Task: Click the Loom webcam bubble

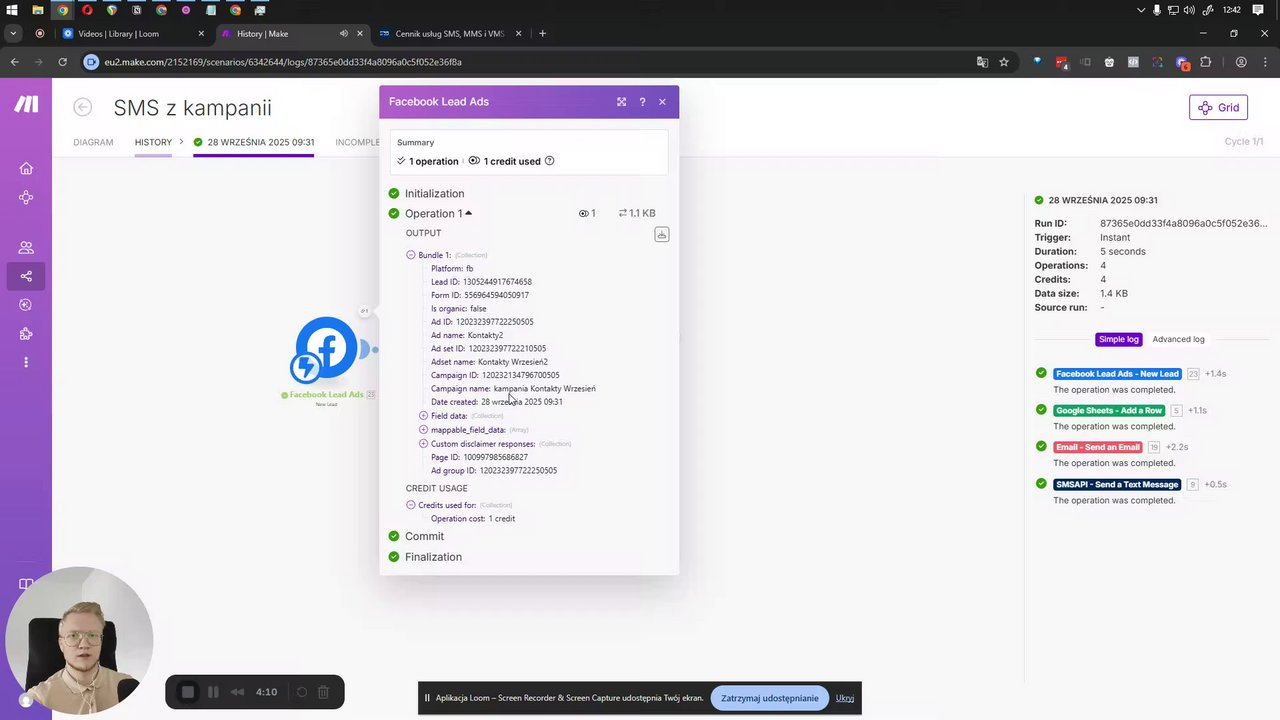Action: tap(79, 641)
